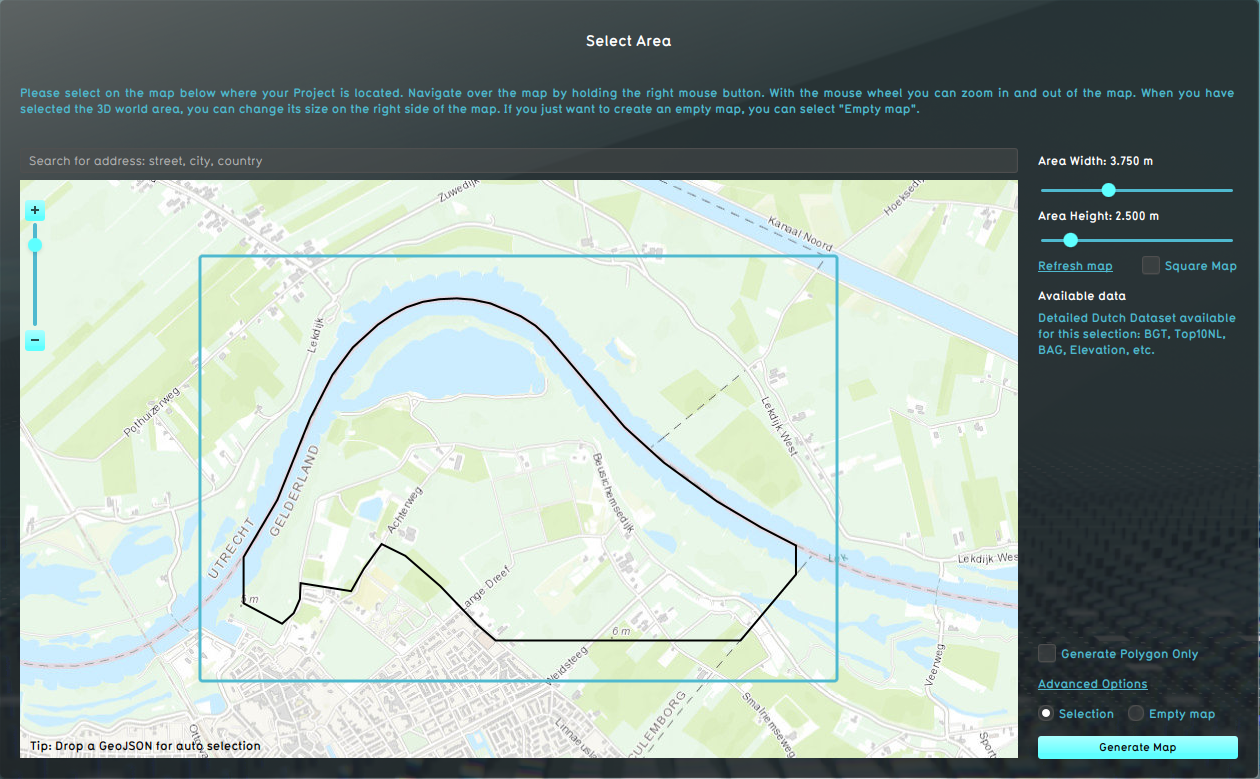Viewport: 1260px width, 779px height.
Task: Click the Refresh map link
Action: tap(1075, 266)
